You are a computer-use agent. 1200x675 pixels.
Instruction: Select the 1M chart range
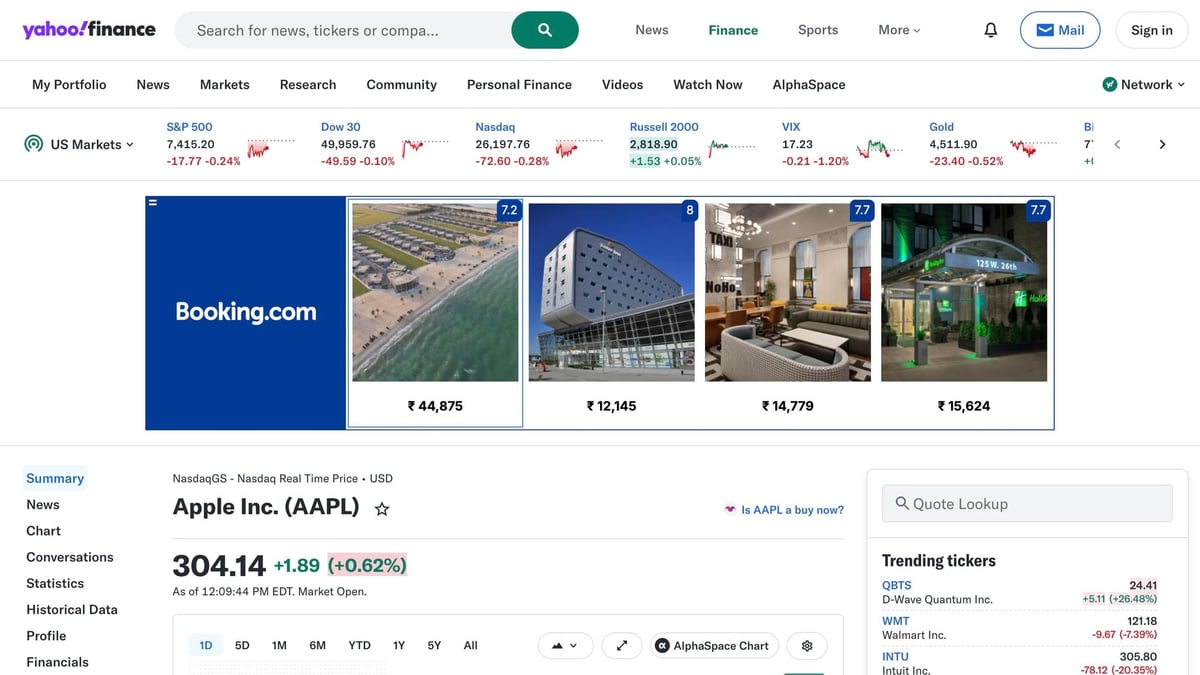tap(279, 646)
